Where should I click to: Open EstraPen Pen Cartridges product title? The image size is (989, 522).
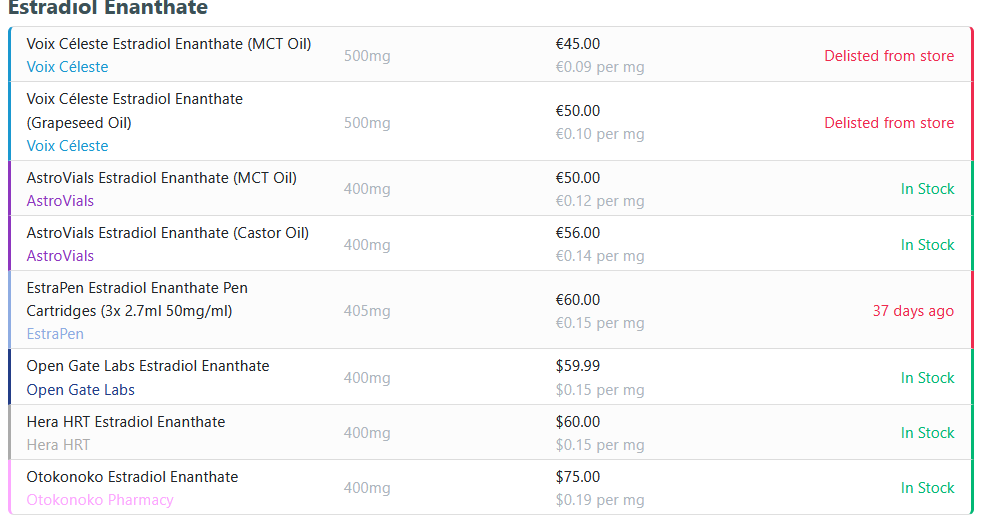pos(137,299)
